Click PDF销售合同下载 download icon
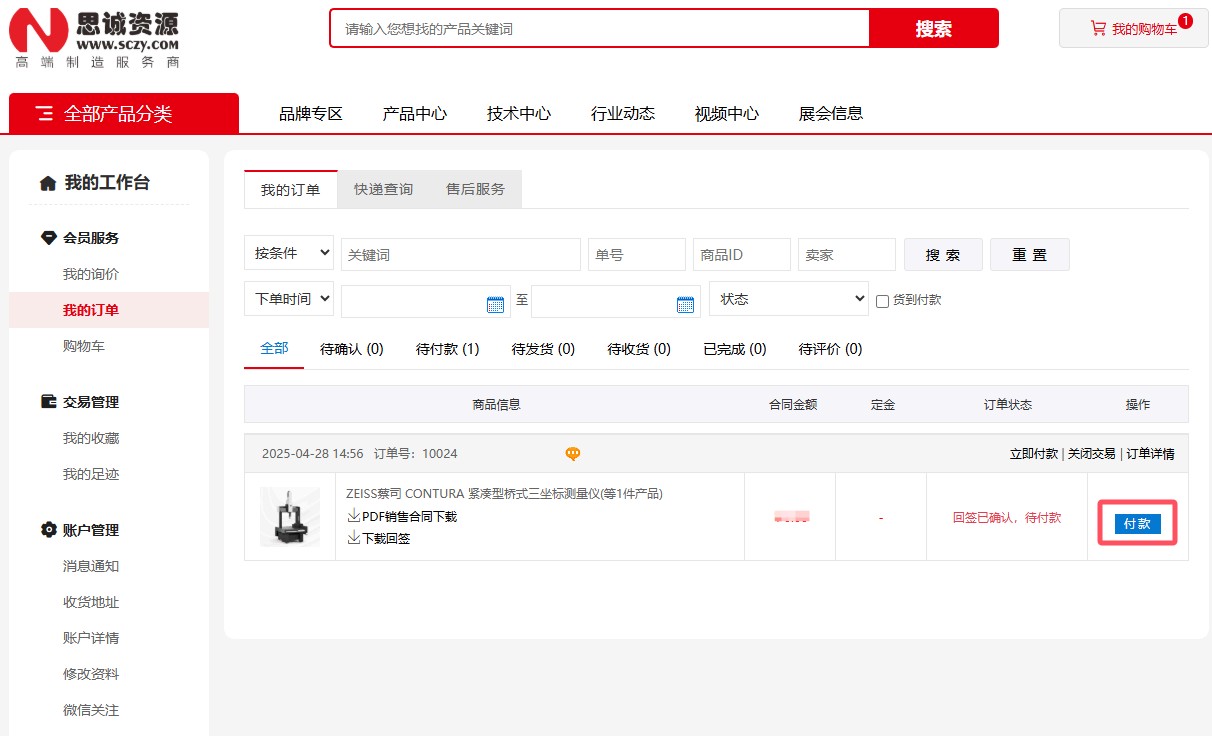This screenshot has height=736, width=1212. 354,516
